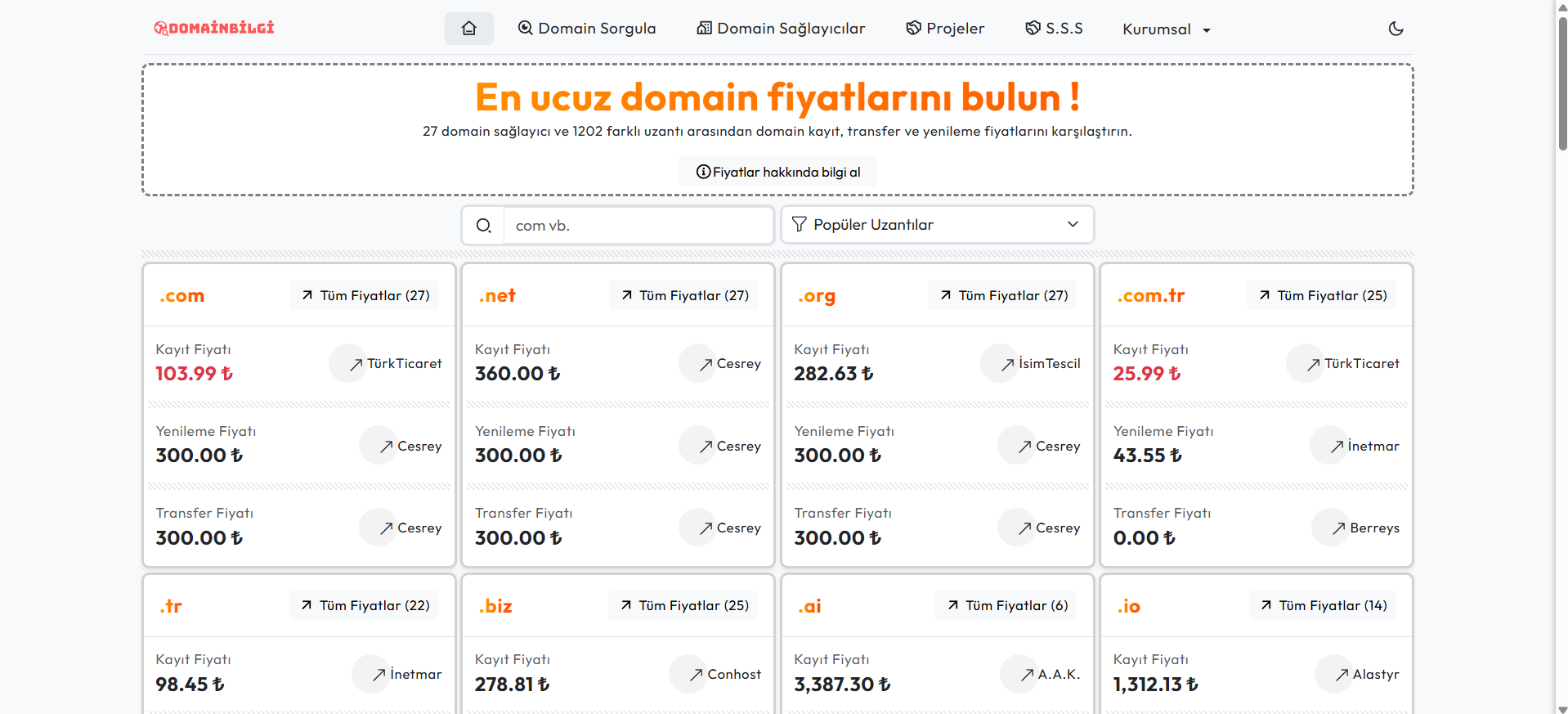Visit Conhost for .biz Kayıt Fiyatı
This screenshot has width=1568, height=714.
pos(715,674)
